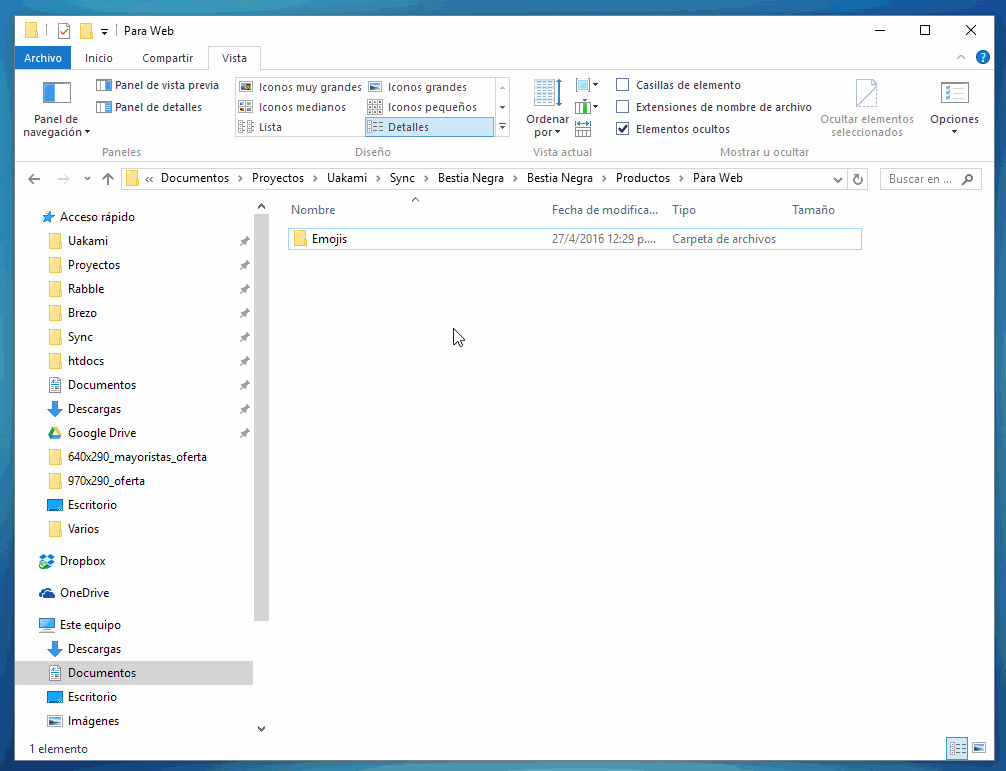The height and width of the screenshot is (771, 1006).
Task: Switch to details view status bar icon
Action: [x=957, y=748]
